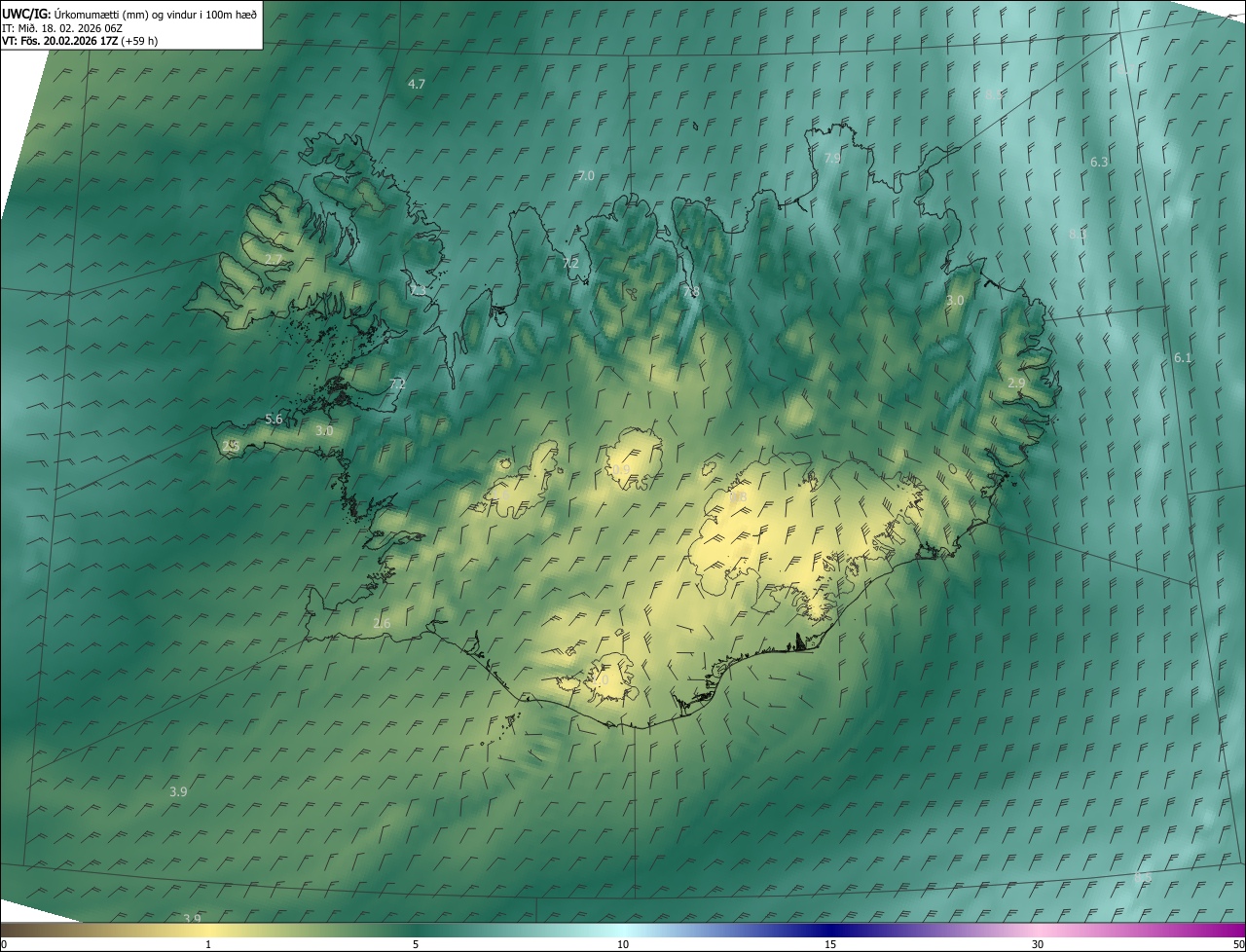Click tick label 5 on the color scale

tap(416, 945)
